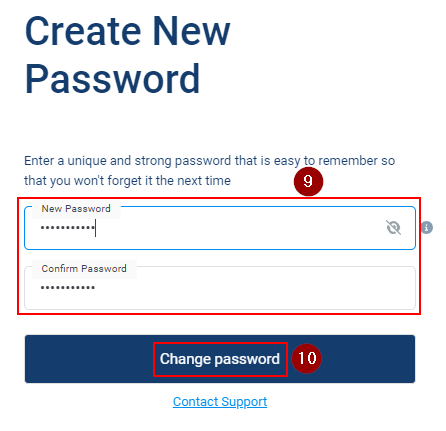Image resolution: width=446 pixels, height=431 pixels.
Task: Focus the Confirm Password input field
Action: [x=220, y=288]
